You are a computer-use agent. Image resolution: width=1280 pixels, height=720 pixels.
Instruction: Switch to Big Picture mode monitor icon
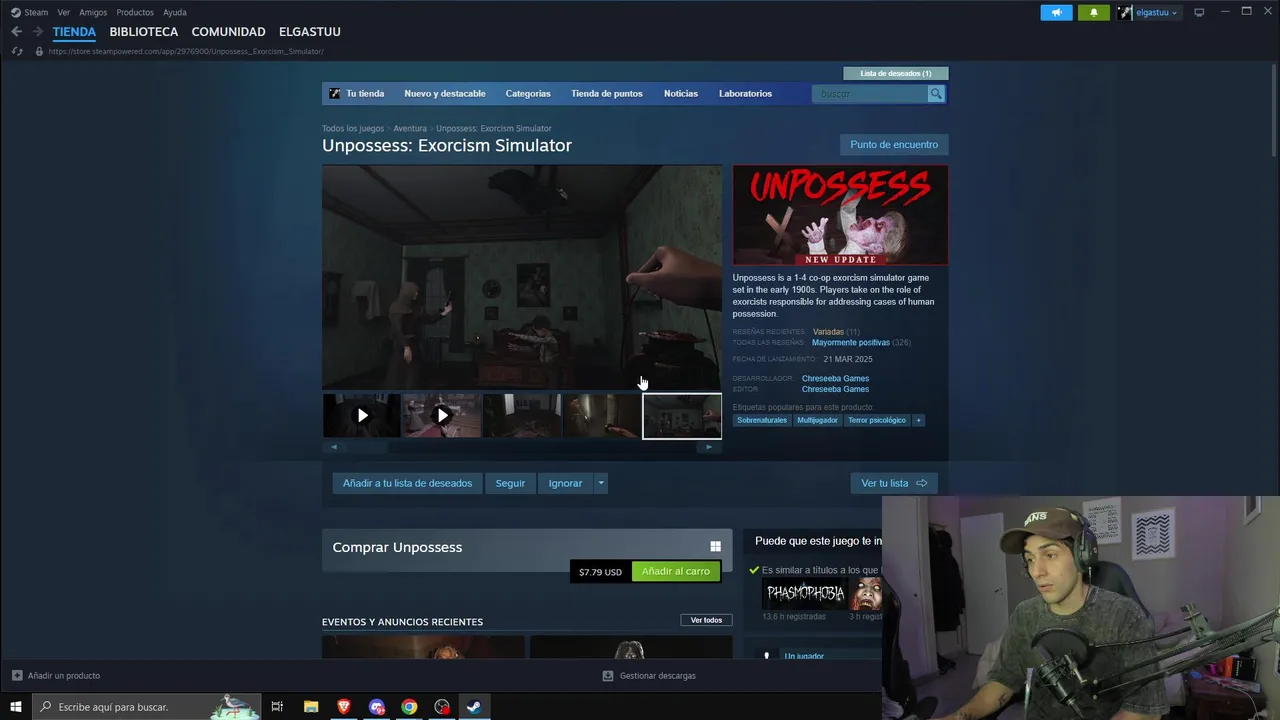coord(1199,12)
